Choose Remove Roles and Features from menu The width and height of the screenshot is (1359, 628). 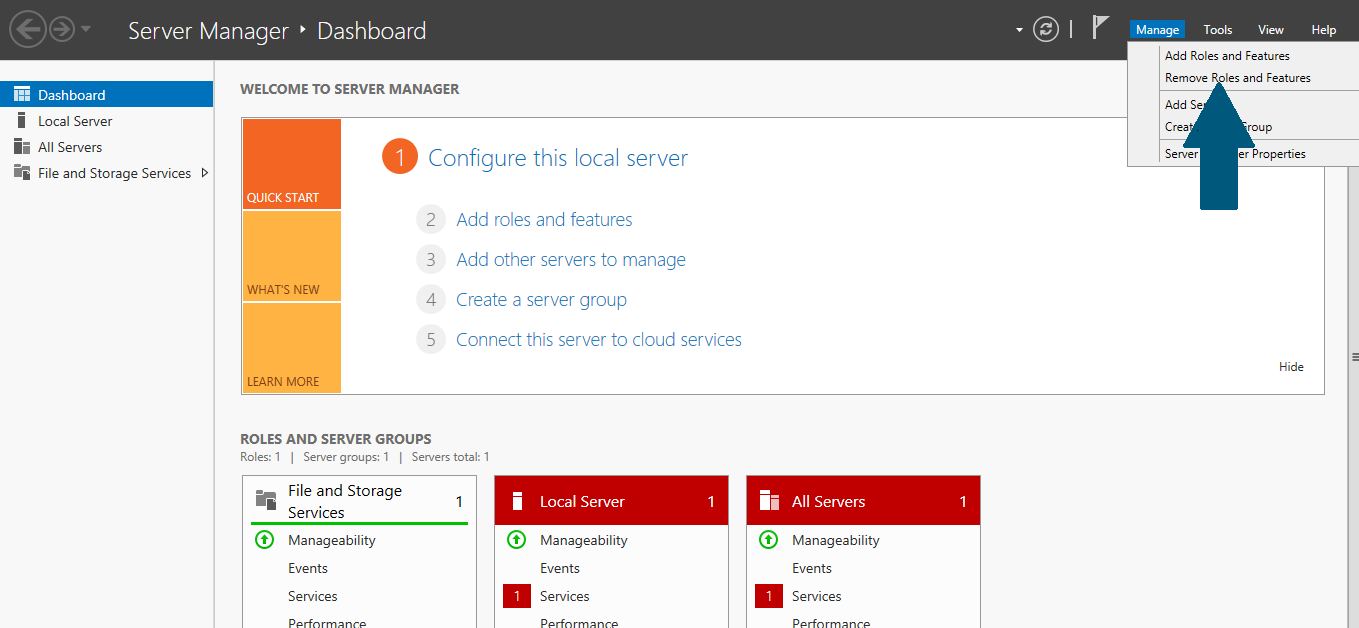click(1237, 78)
